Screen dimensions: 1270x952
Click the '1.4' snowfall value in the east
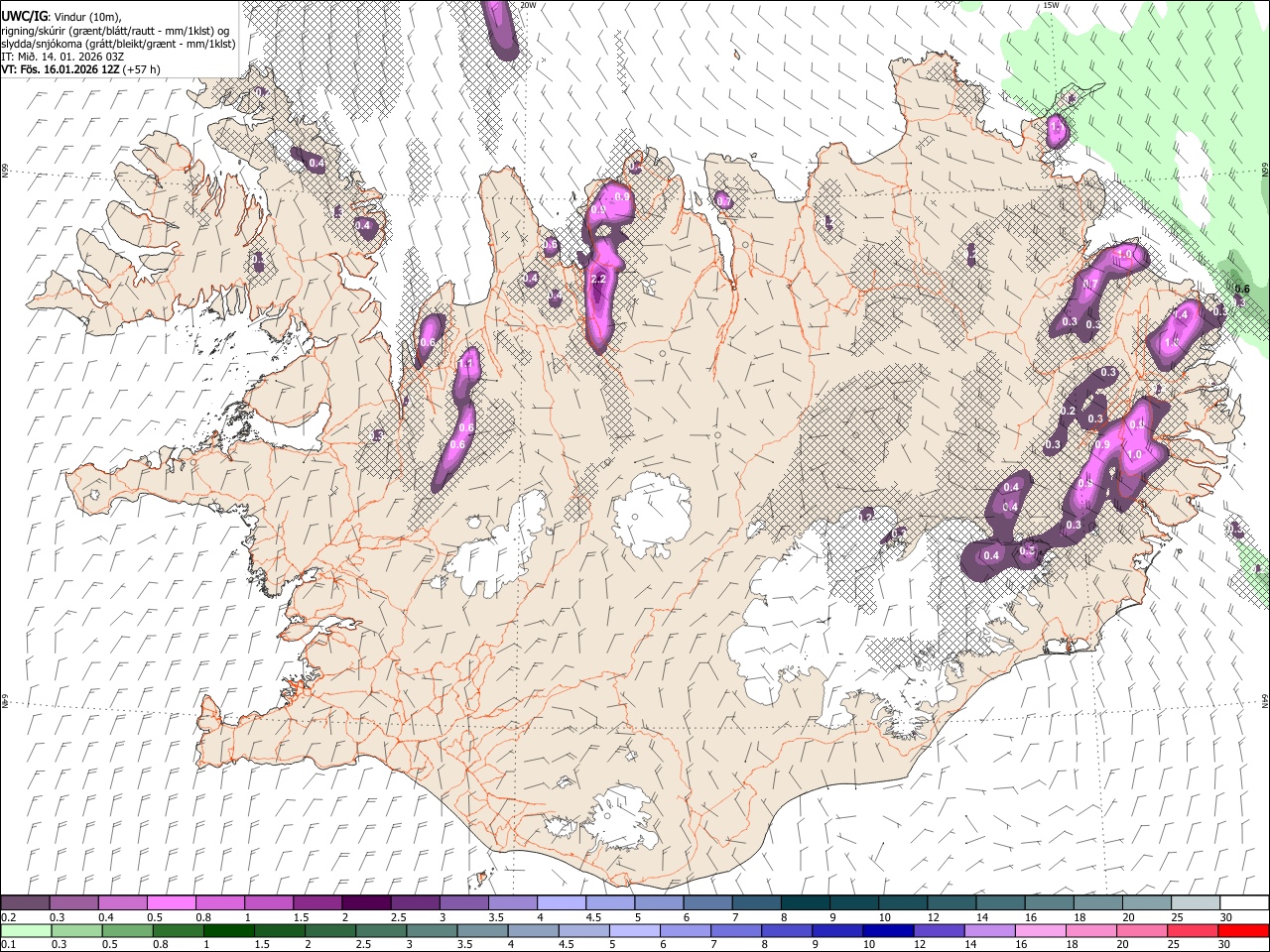click(1180, 314)
